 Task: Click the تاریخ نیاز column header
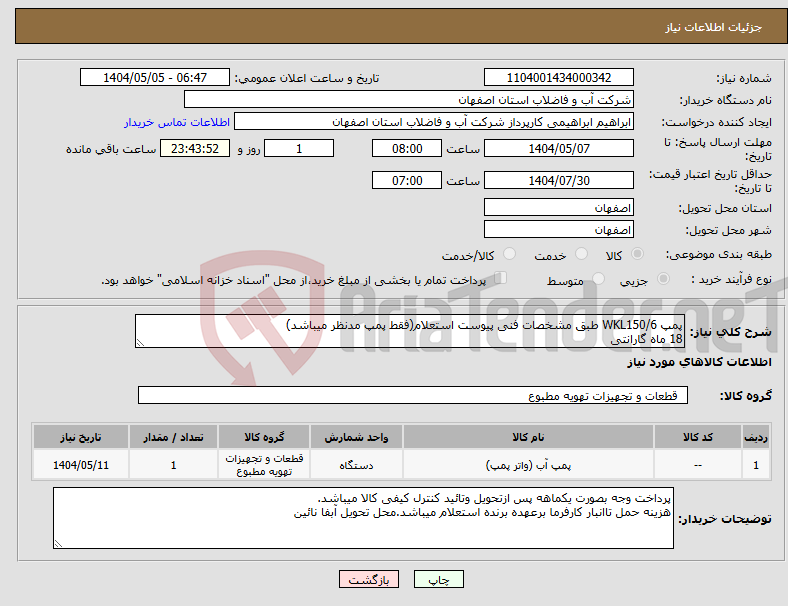coord(80,437)
